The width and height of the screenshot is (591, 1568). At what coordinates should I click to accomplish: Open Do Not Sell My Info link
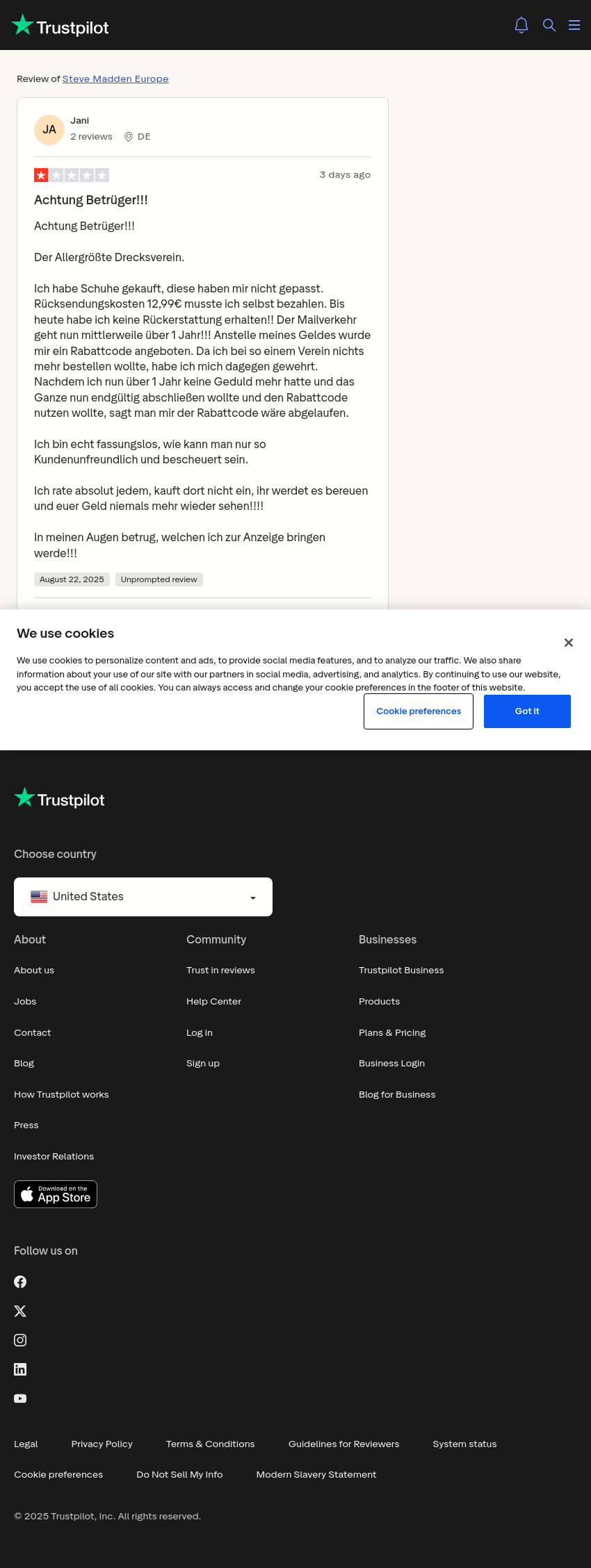coord(180,1475)
